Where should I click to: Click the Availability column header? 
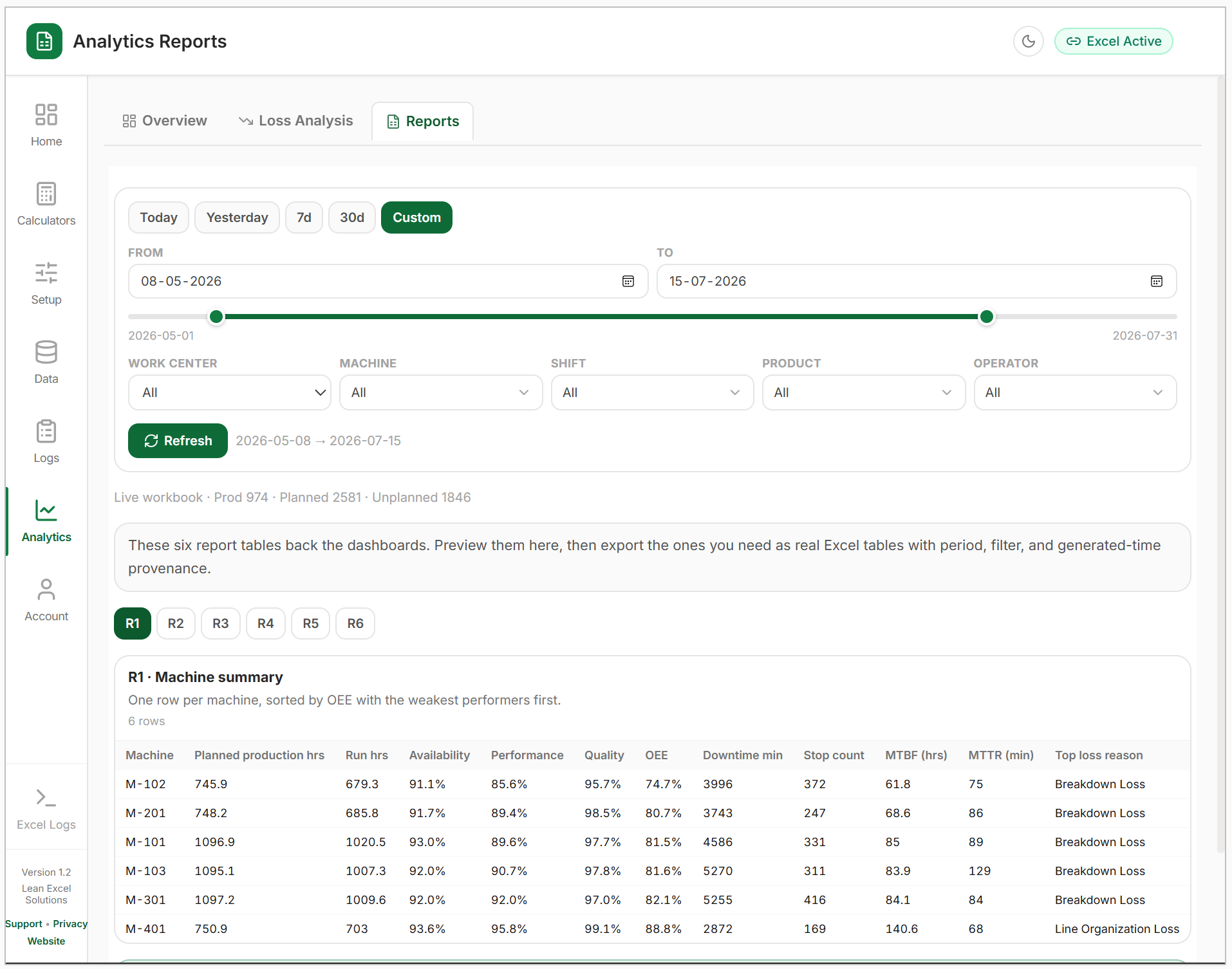440,755
